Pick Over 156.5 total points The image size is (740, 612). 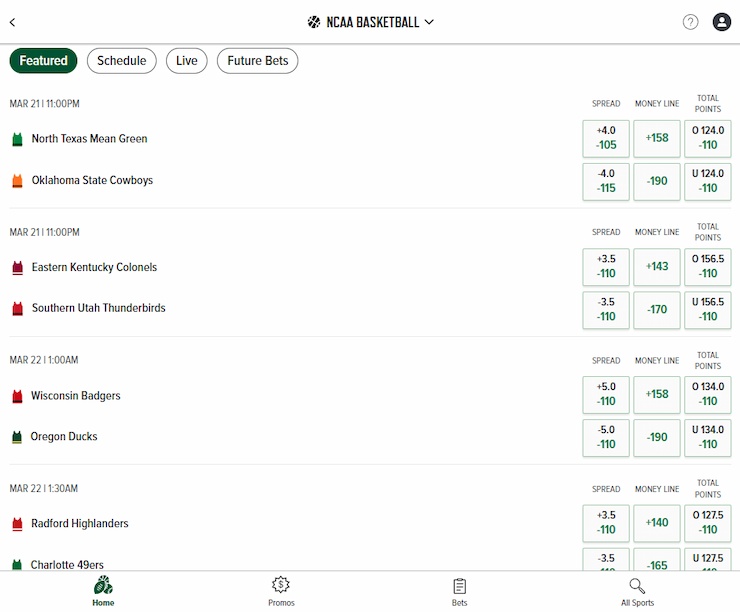tap(708, 267)
